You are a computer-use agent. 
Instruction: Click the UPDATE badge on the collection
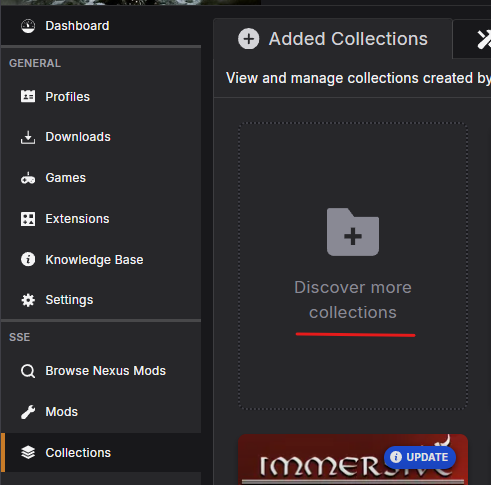pos(420,457)
